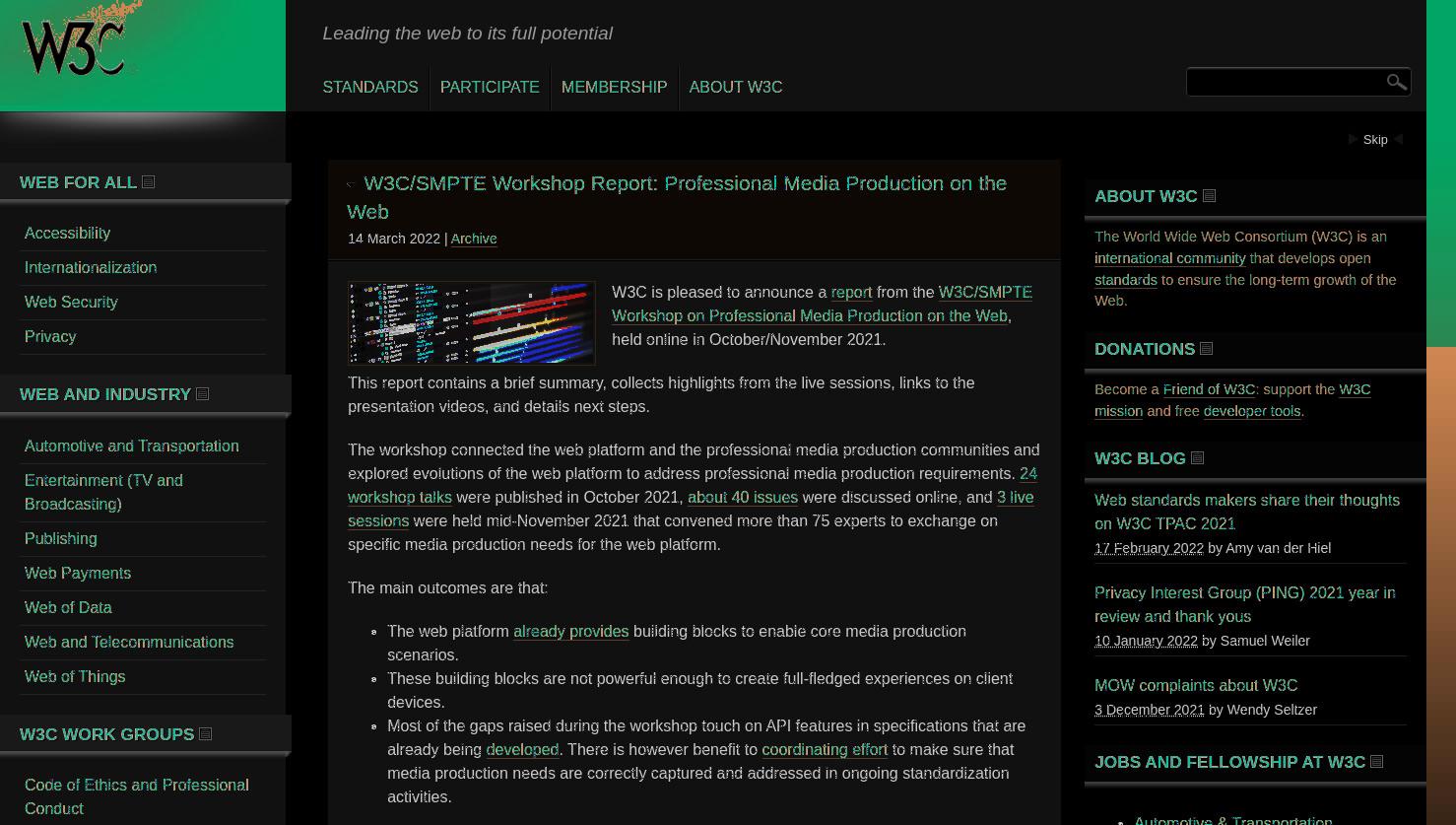This screenshot has width=1456, height=825.
Task: Open the '3 live sessions' link
Action: coord(691,510)
